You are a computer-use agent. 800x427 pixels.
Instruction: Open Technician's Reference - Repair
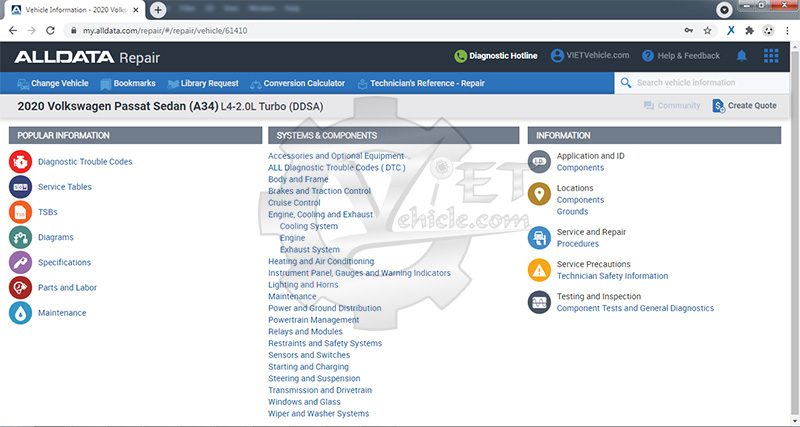tap(421, 83)
